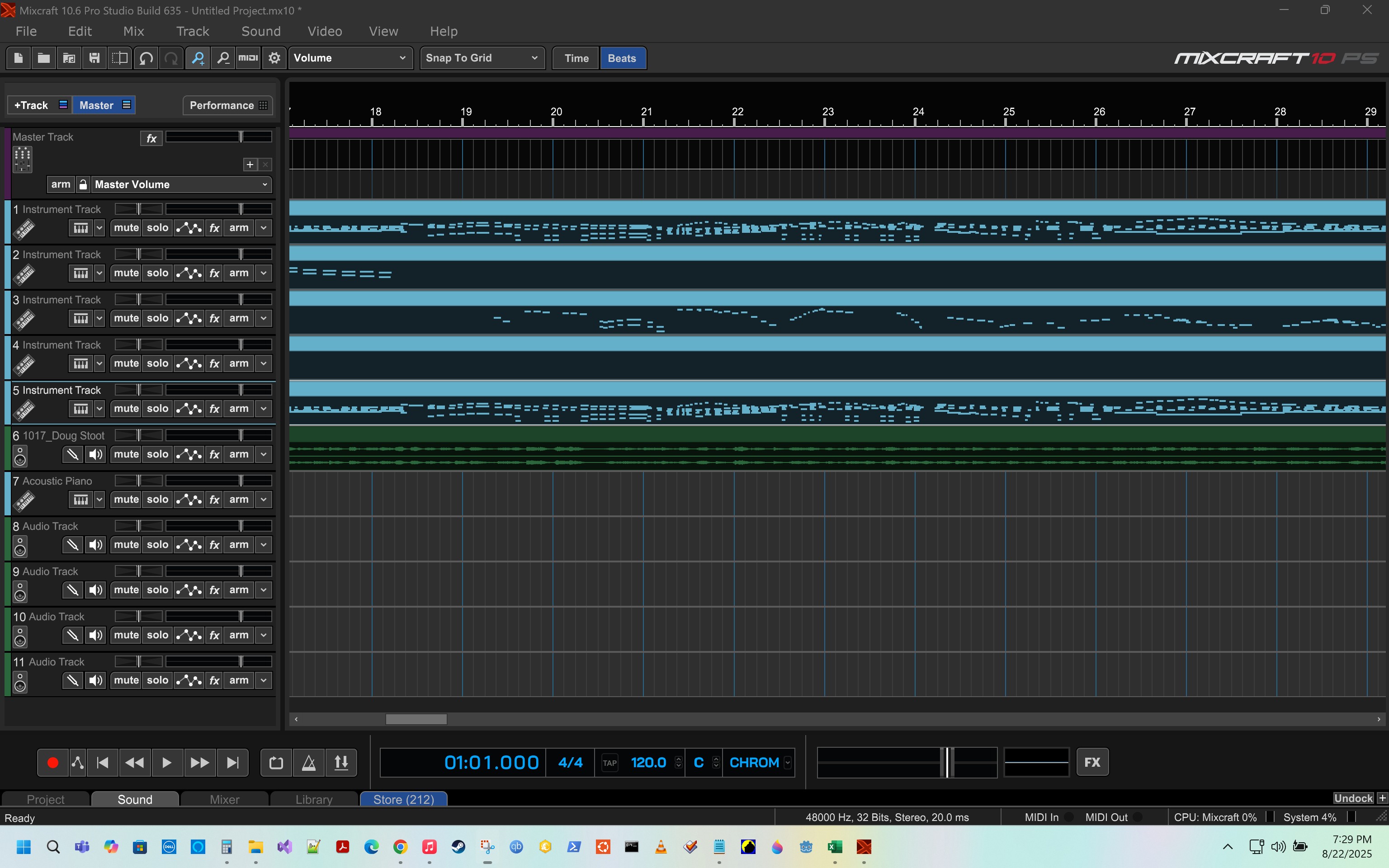Open fx for 6 1017_Doug Stoot track
The width and height of the screenshot is (1389, 868).
coord(214,455)
